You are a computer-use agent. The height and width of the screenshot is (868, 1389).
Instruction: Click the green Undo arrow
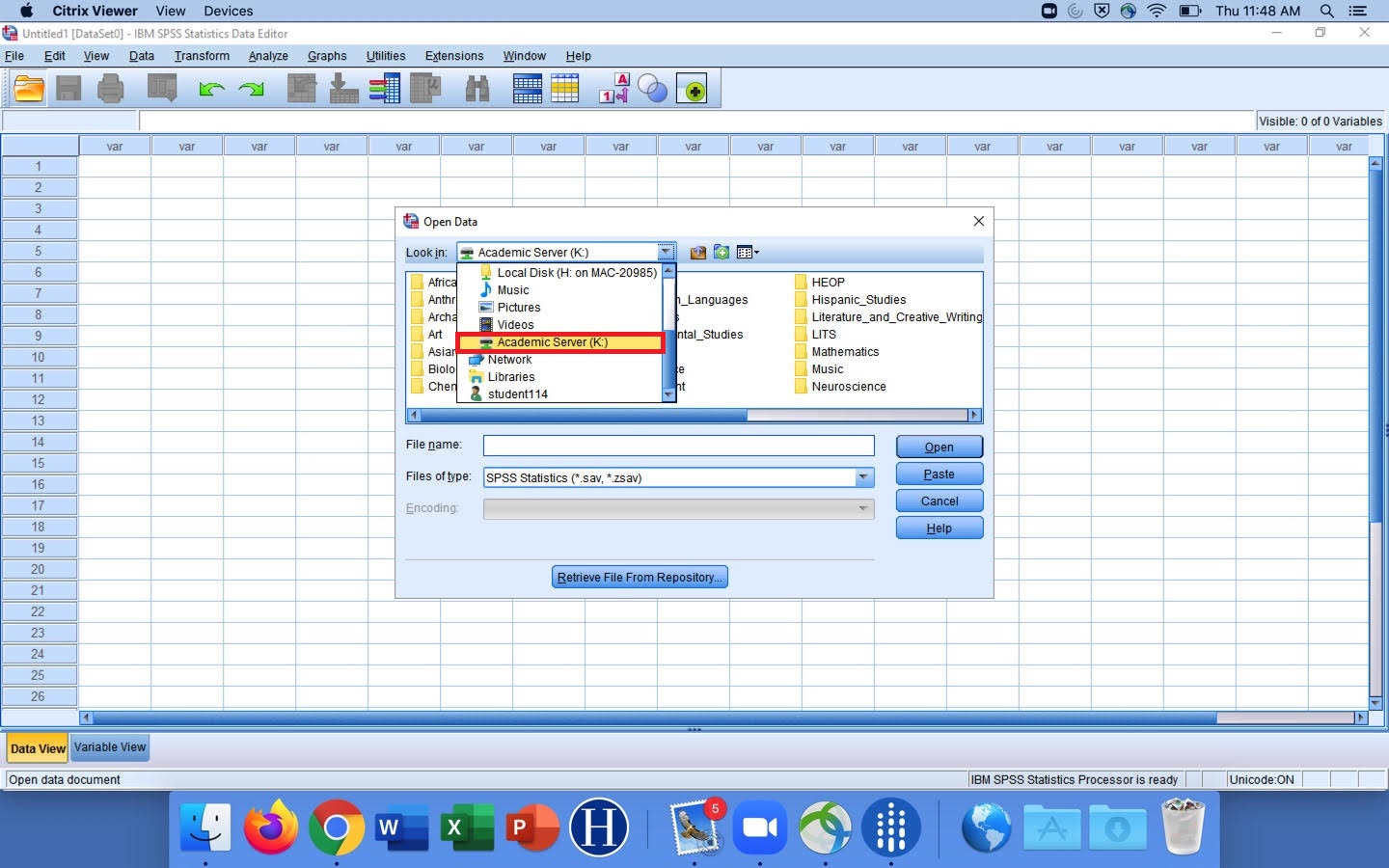(211, 90)
